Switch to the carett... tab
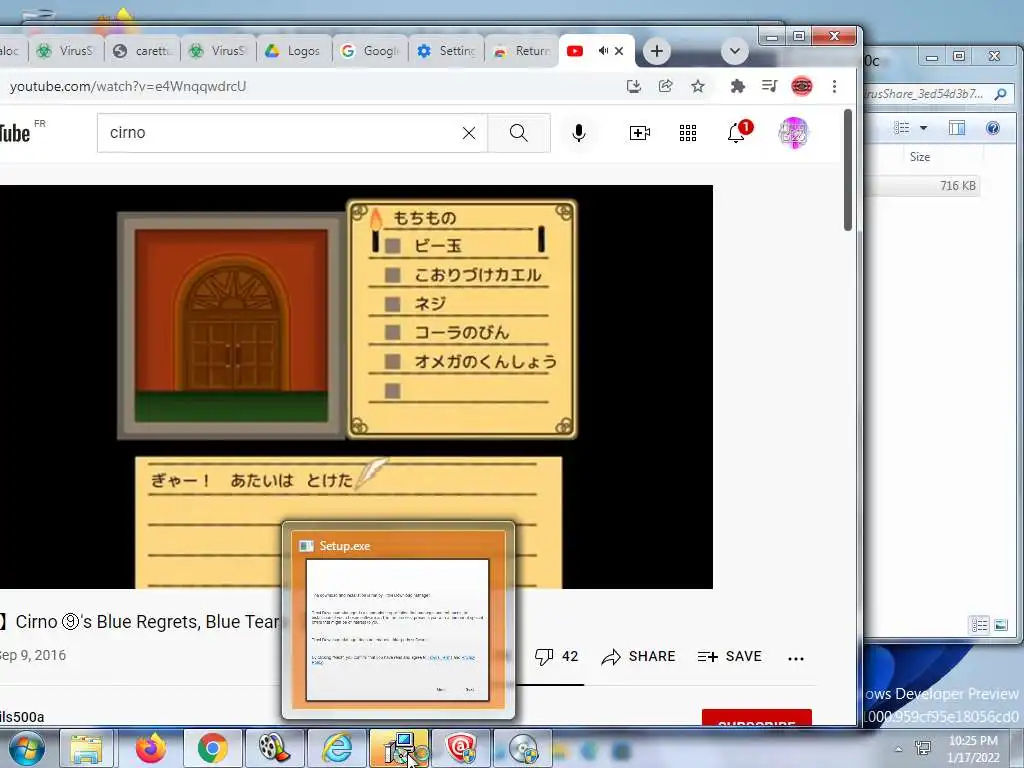The image size is (1024, 768). [142, 51]
